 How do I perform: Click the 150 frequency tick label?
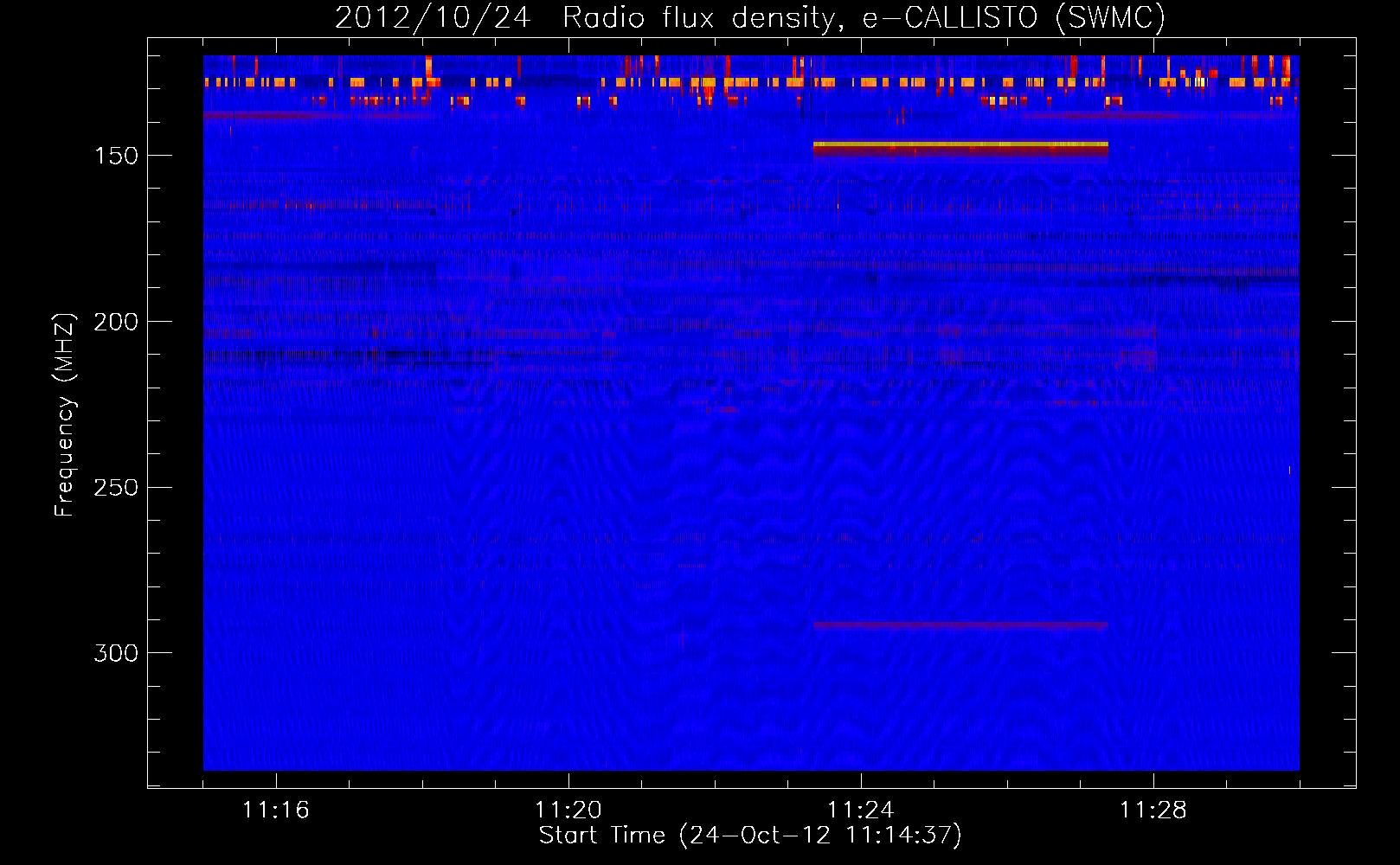116,156
